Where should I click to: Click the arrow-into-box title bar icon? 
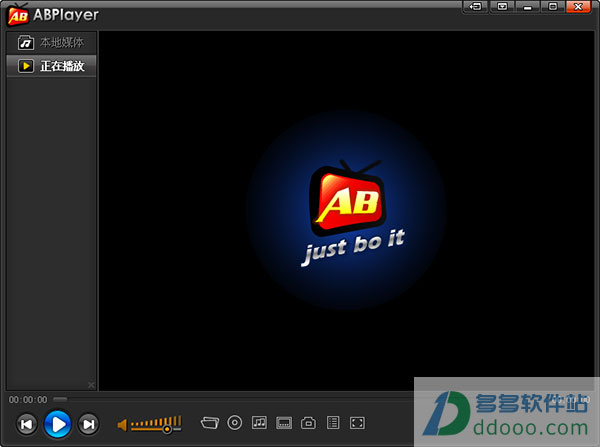point(476,7)
